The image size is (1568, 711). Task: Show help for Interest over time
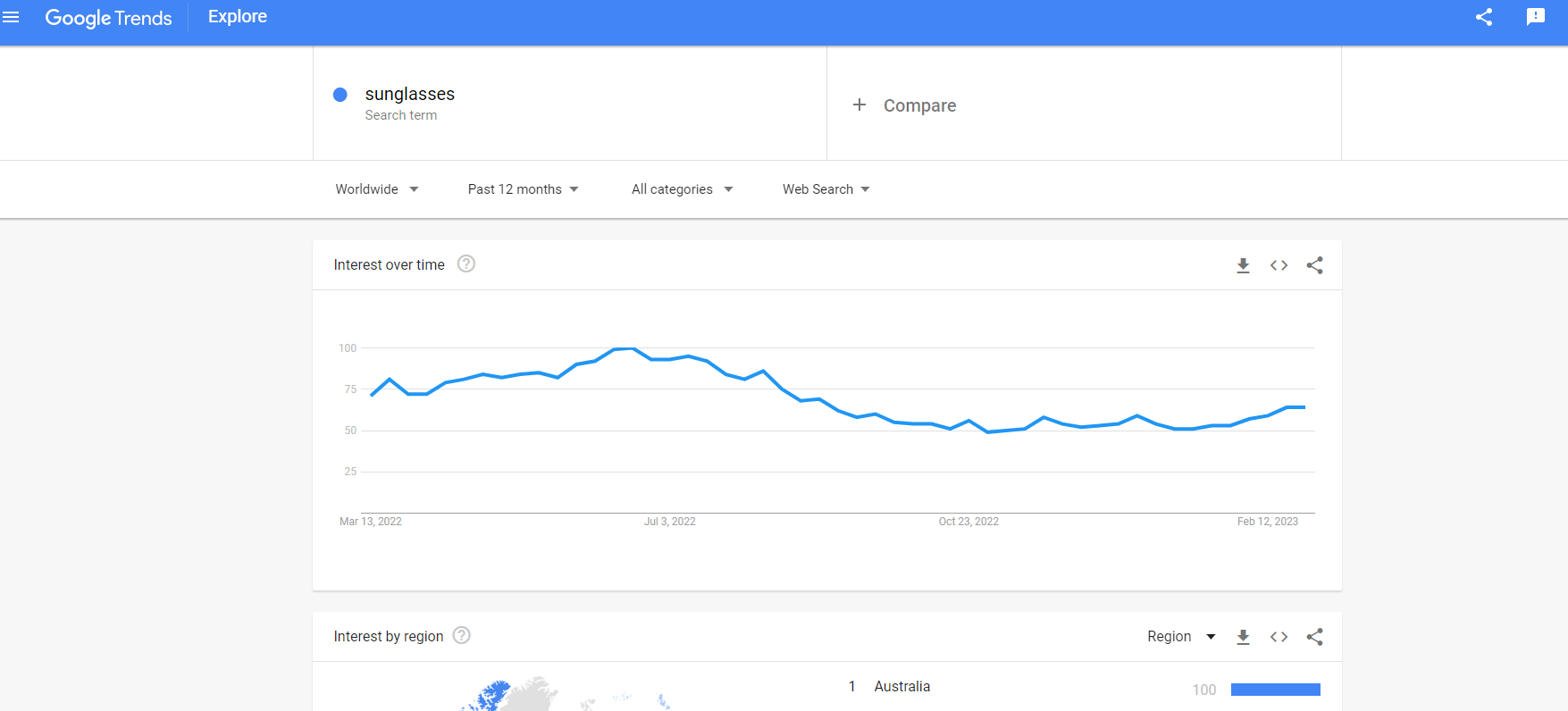[466, 263]
